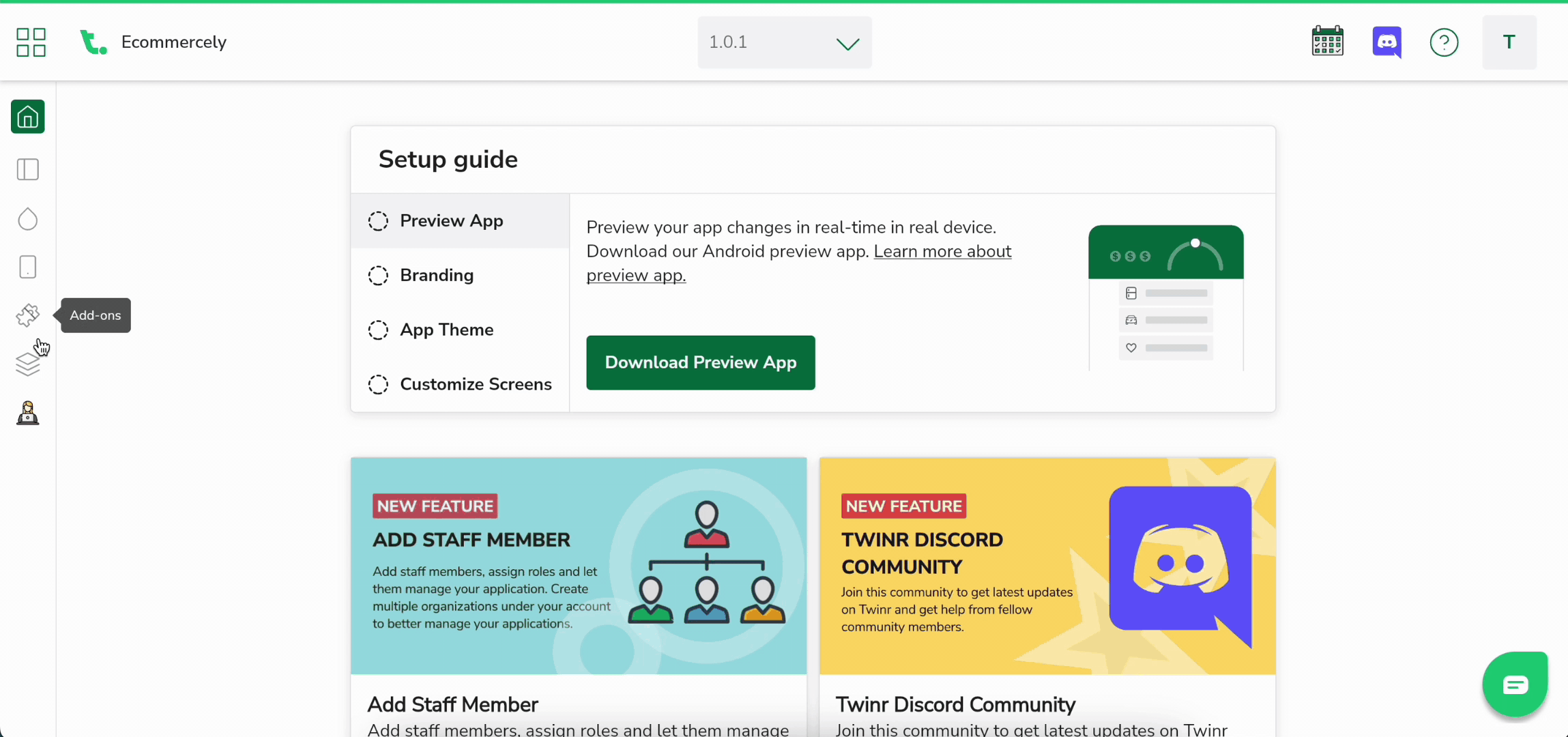Open the stacked layers sidebar icon
The image size is (1568, 737).
coord(28,364)
